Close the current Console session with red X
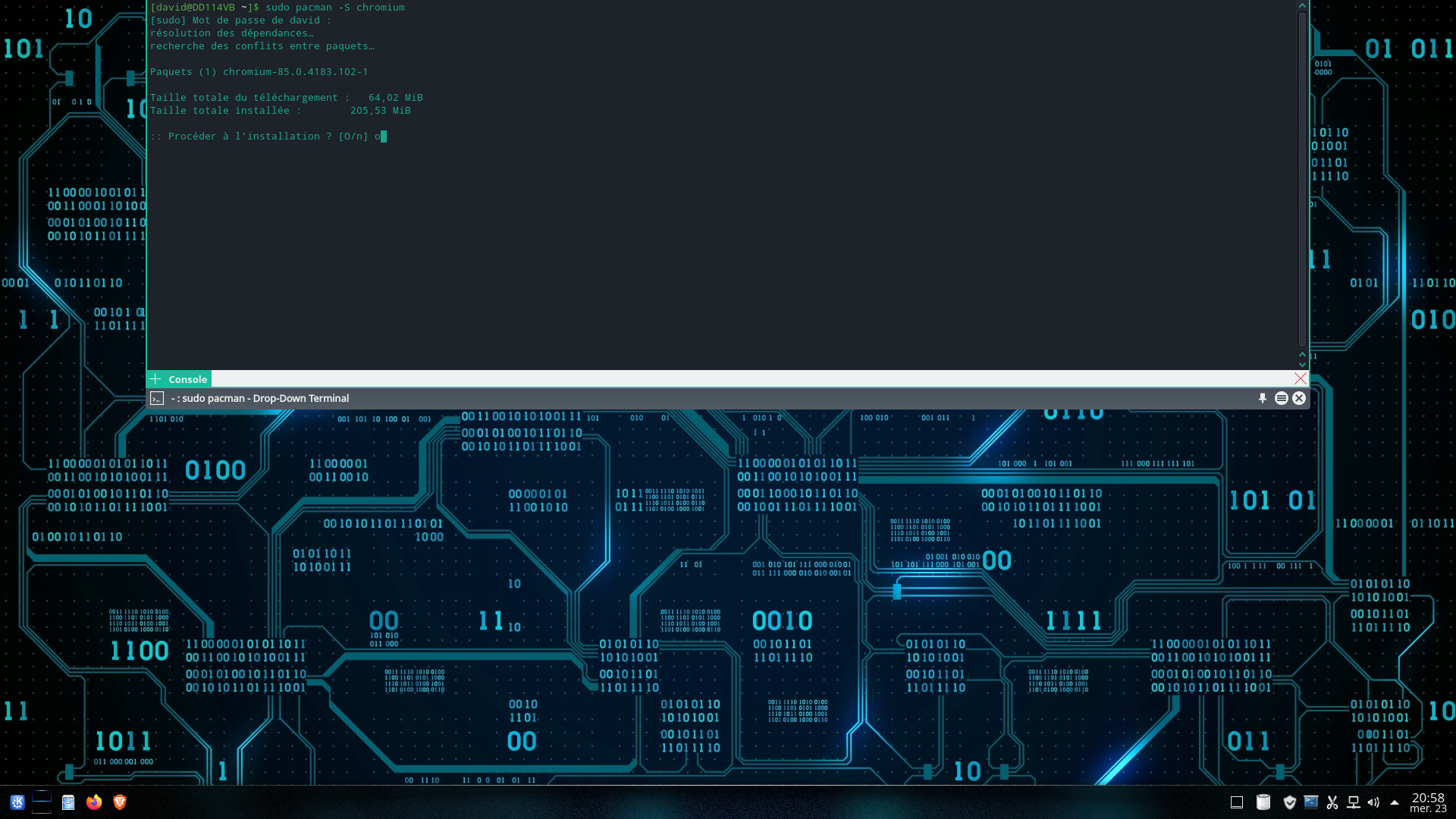 click(x=1301, y=378)
